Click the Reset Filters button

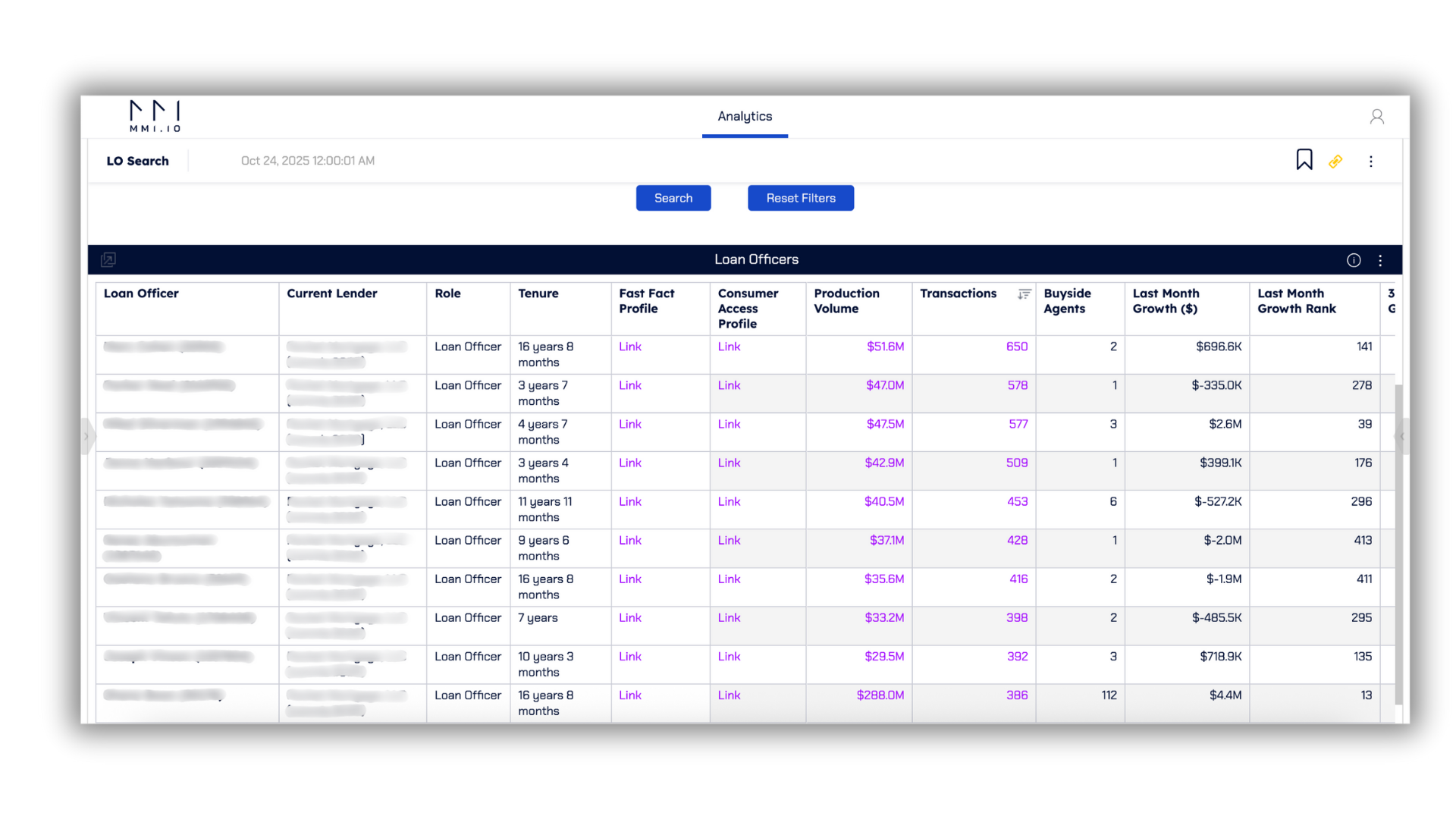800,198
